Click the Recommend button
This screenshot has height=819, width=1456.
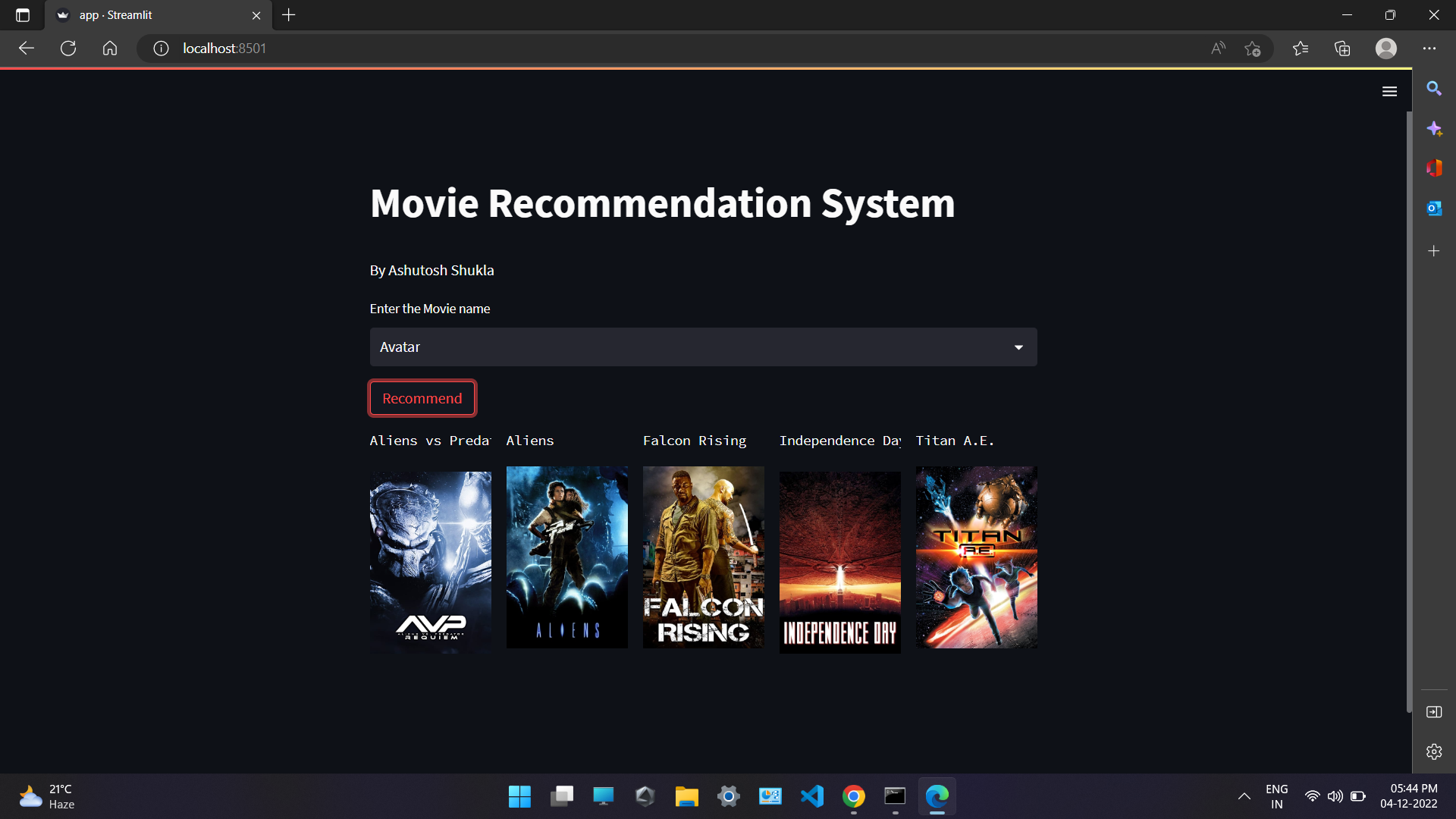point(422,397)
